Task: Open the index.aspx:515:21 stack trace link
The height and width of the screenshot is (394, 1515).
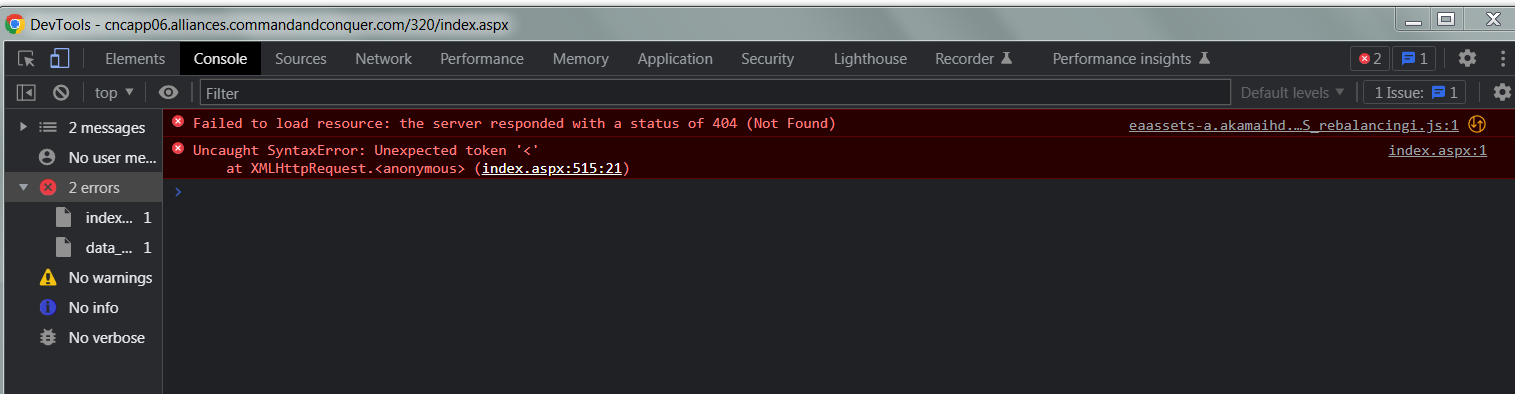Action: pos(552,168)
